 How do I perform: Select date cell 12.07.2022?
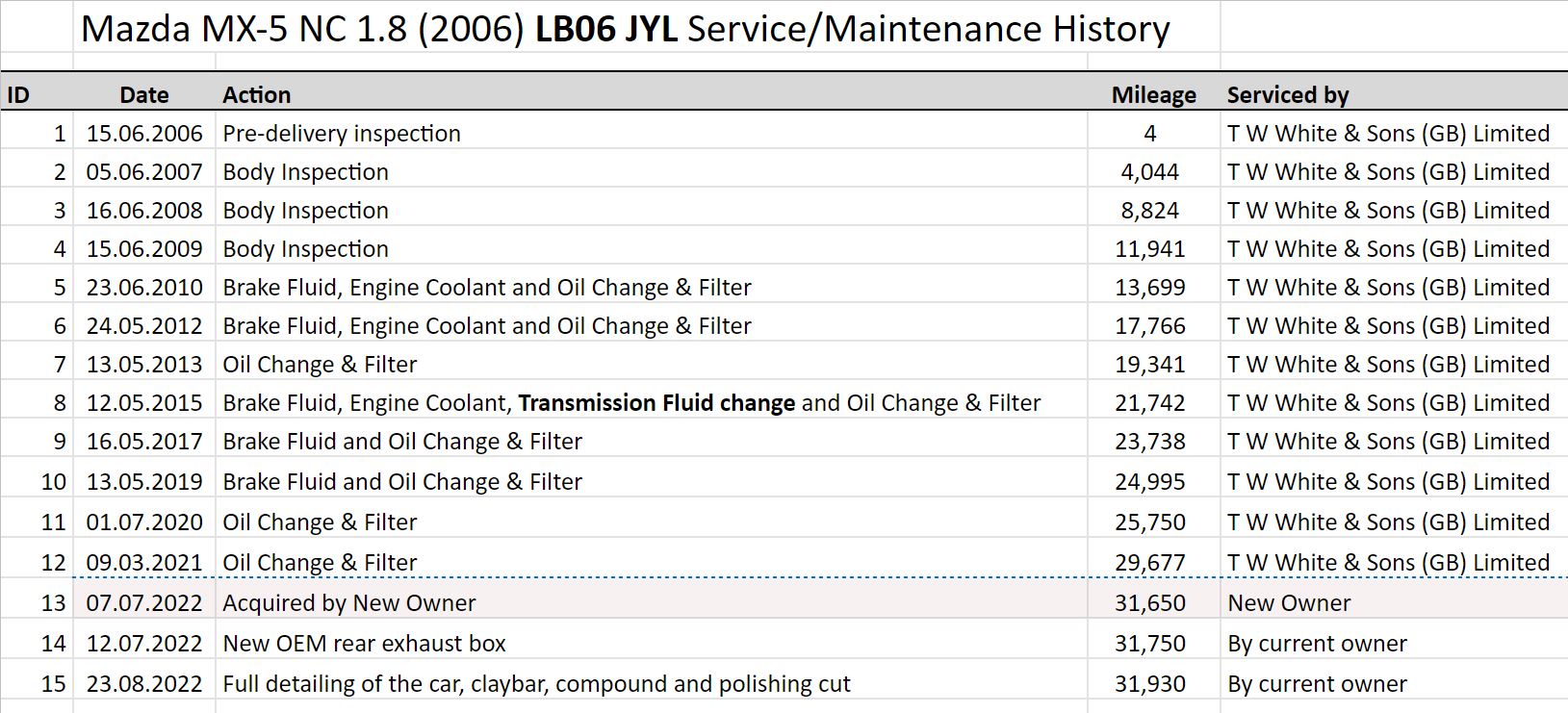point(144,643)
